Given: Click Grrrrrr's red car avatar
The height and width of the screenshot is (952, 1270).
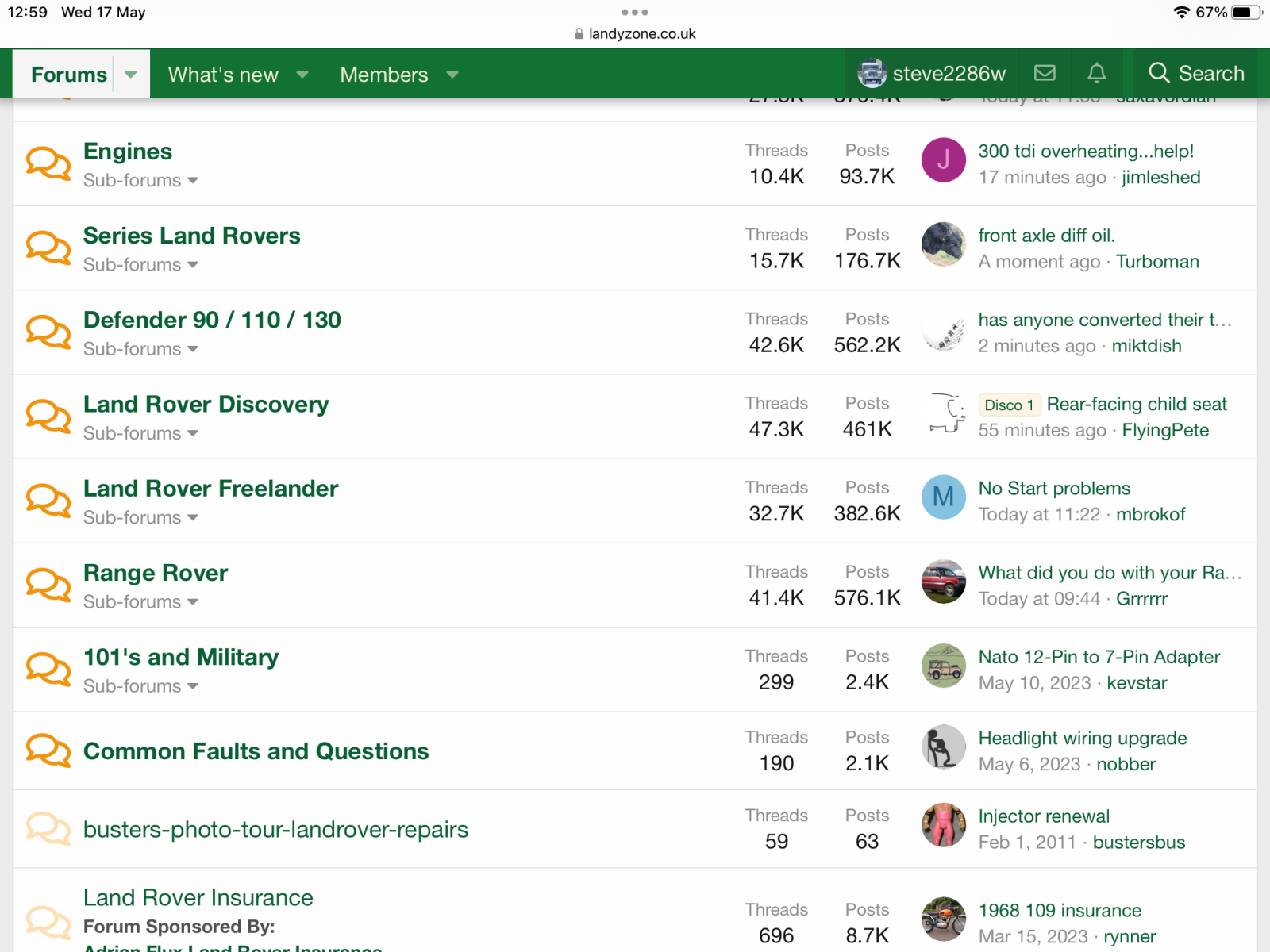Looking at the screenshot, I should click(943, 581).
